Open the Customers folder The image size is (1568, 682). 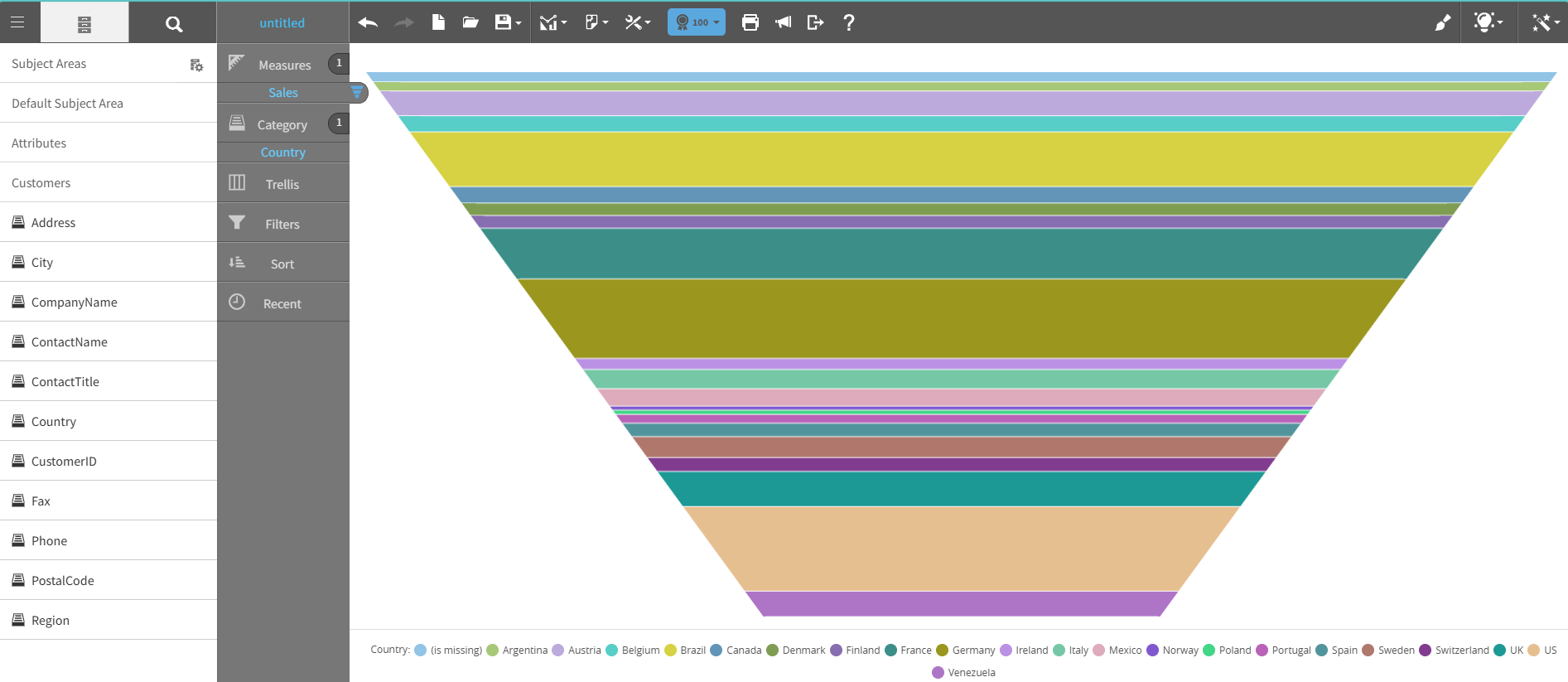click(109, 183)
